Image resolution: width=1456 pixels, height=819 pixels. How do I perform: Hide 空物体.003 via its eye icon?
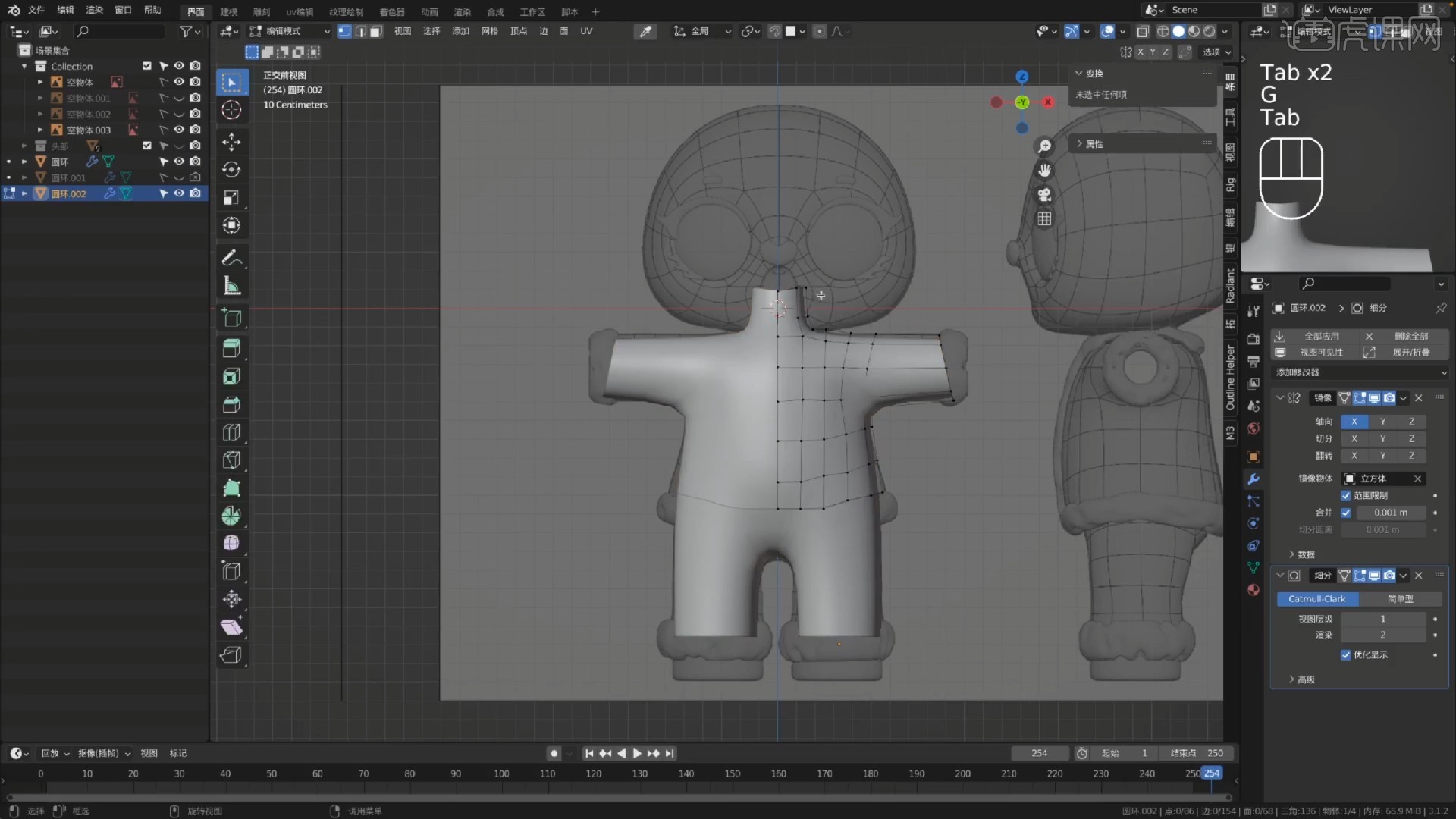click(179, 130)
